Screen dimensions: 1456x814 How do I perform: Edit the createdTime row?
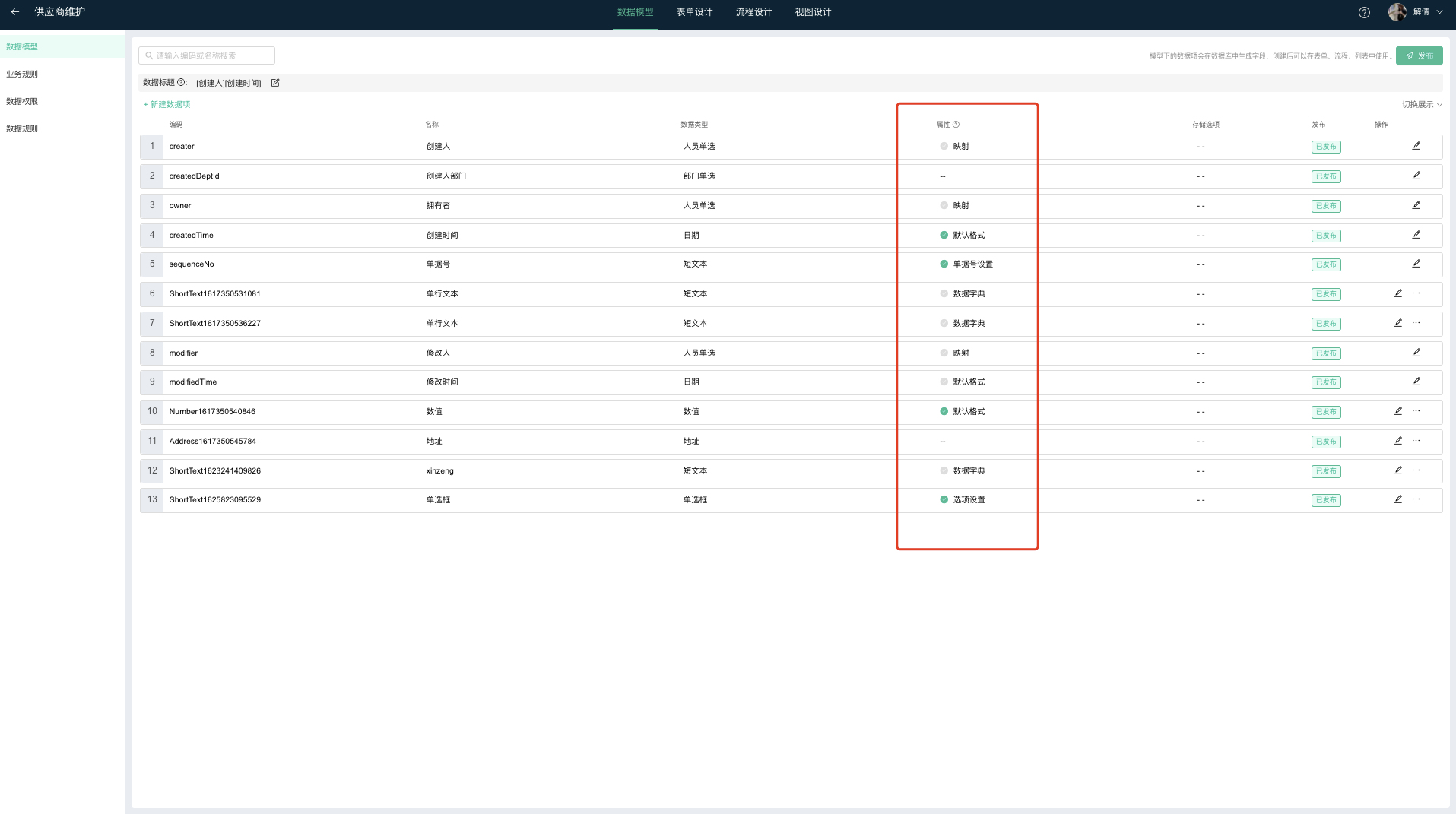(x=1416, y=235)
